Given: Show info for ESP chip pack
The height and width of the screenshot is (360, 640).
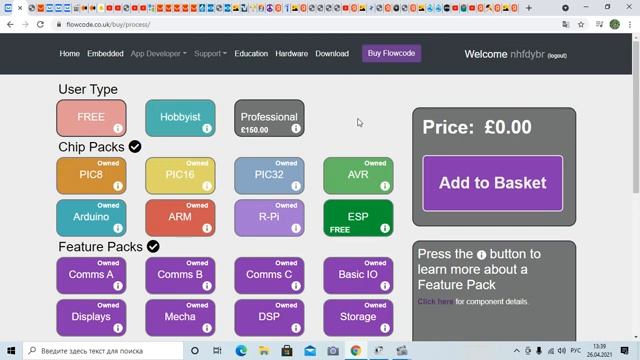Looking at the screenshot, I should (385, 228).
